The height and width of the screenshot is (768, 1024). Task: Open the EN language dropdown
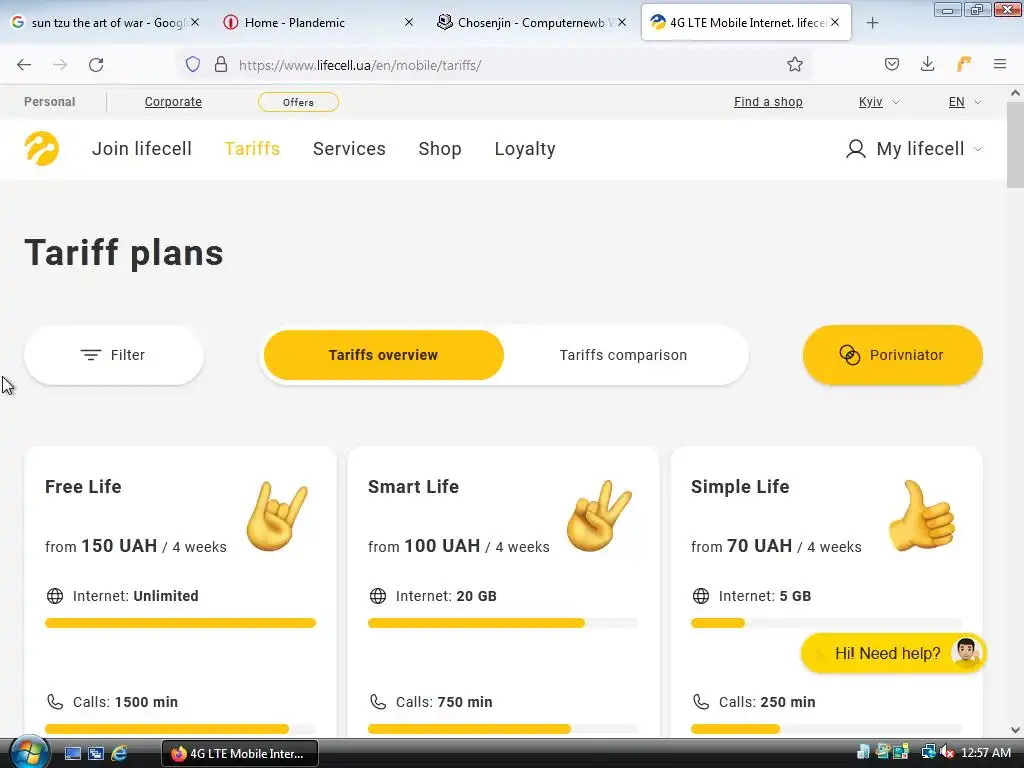(x=965, y=102)
